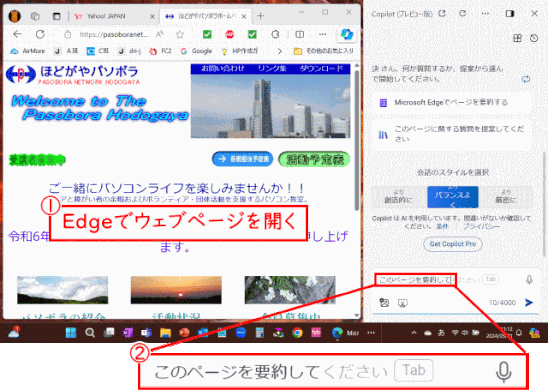Open the sunset thumbnail on the page
Screen dimensions: 548x390
(176, 290)
